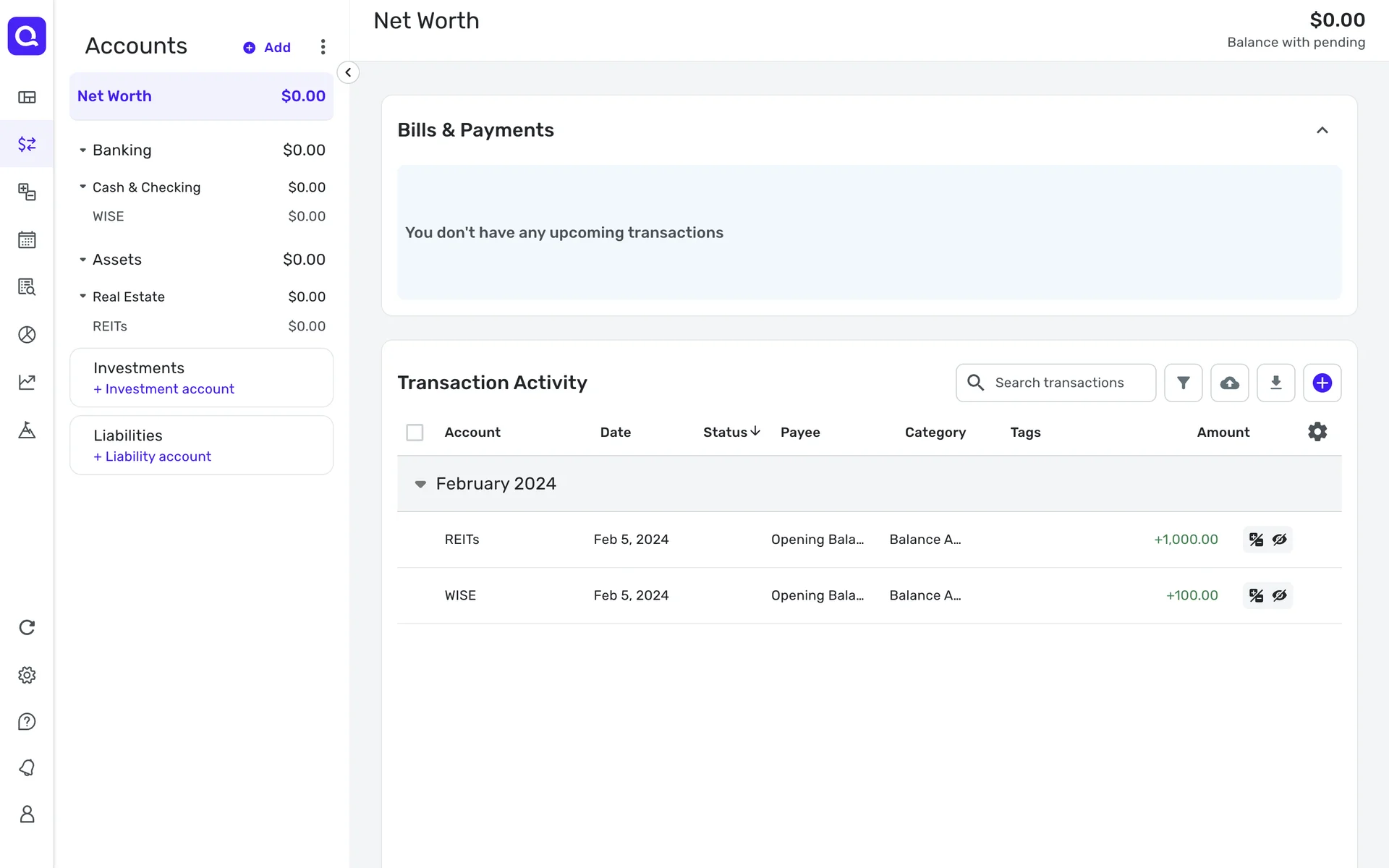
Task: Open accounts three-dot more menu
Action: [323, 47]
